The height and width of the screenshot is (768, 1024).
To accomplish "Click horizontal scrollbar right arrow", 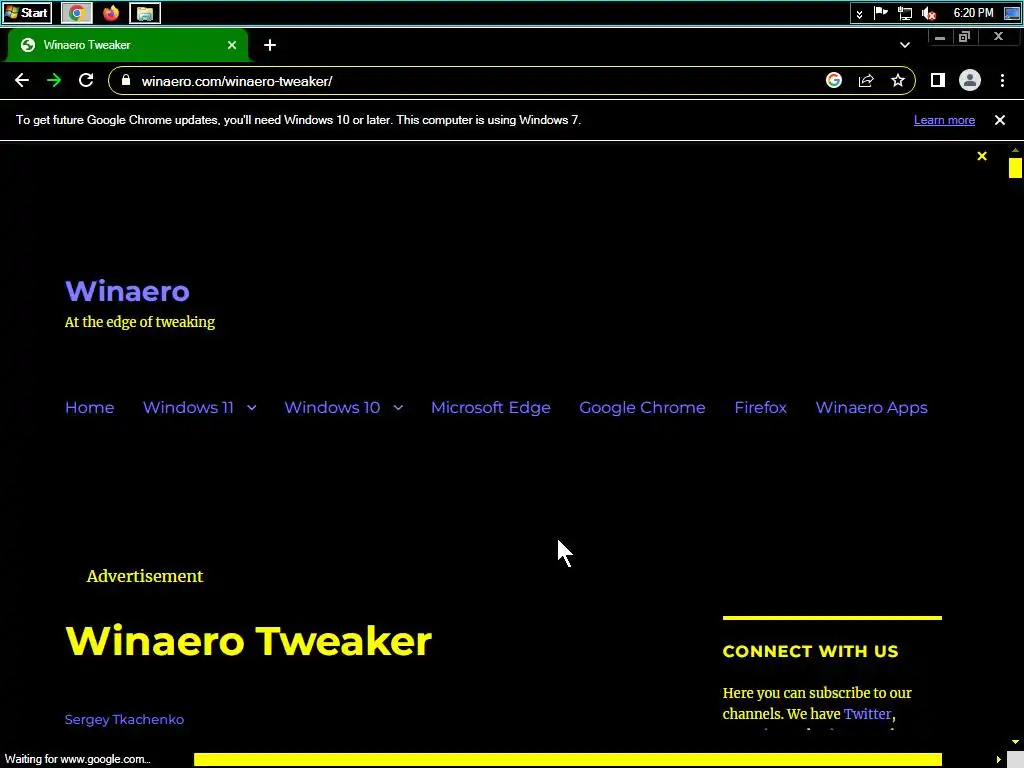I will click(998, 760).
